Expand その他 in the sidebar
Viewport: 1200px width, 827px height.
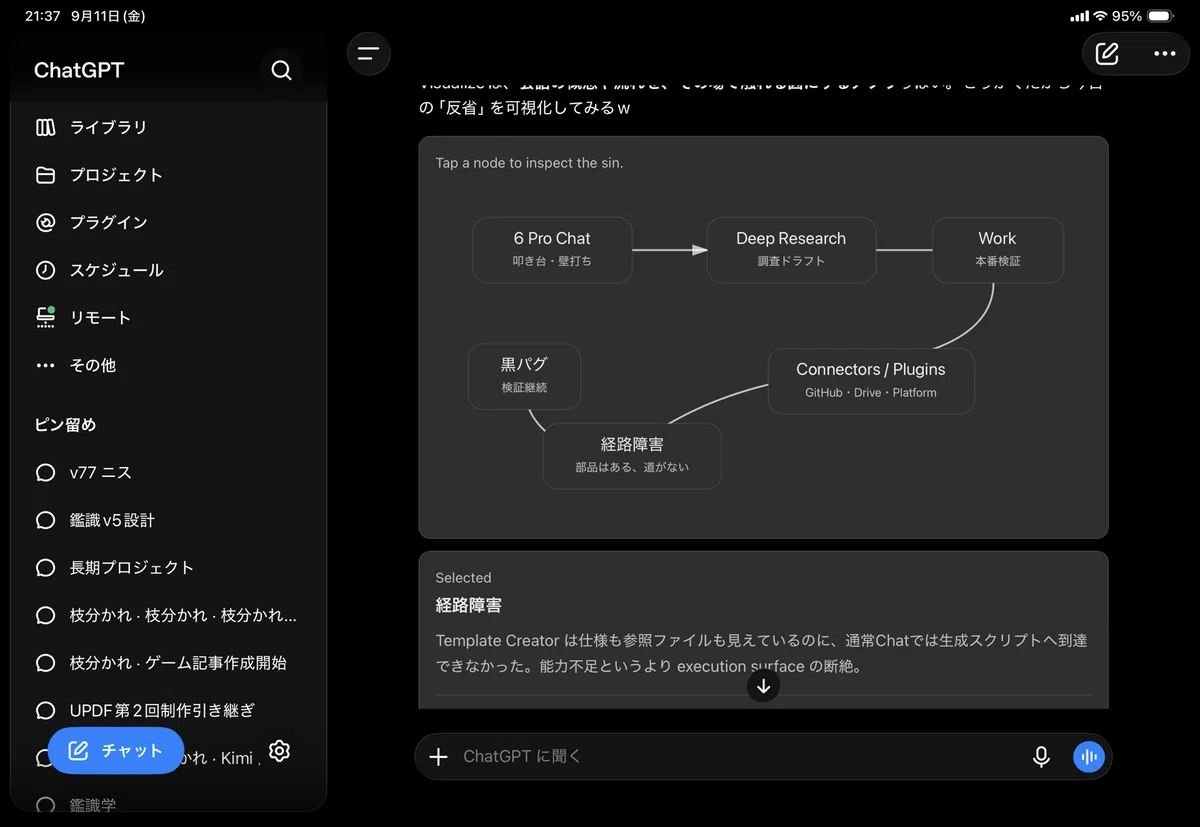click(168, 366)
